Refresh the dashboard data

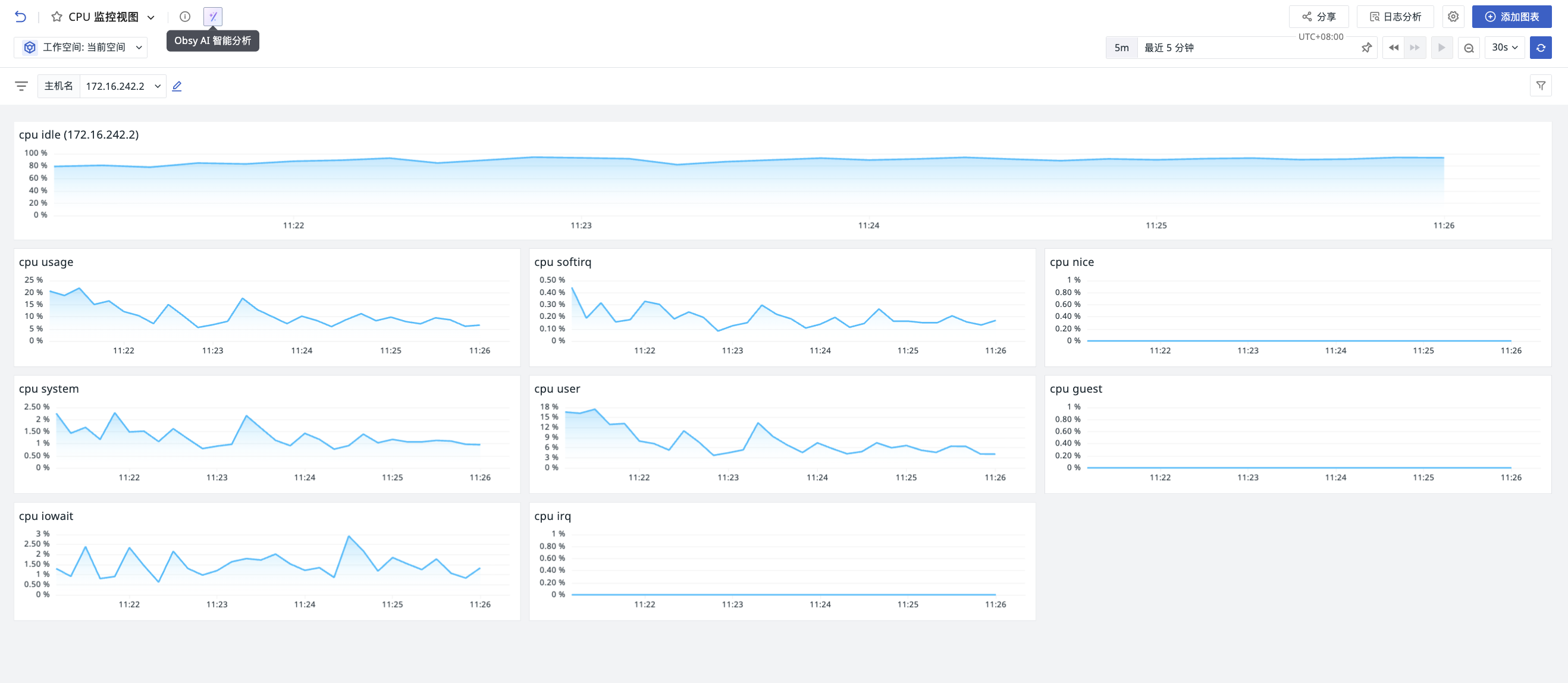1541,48
